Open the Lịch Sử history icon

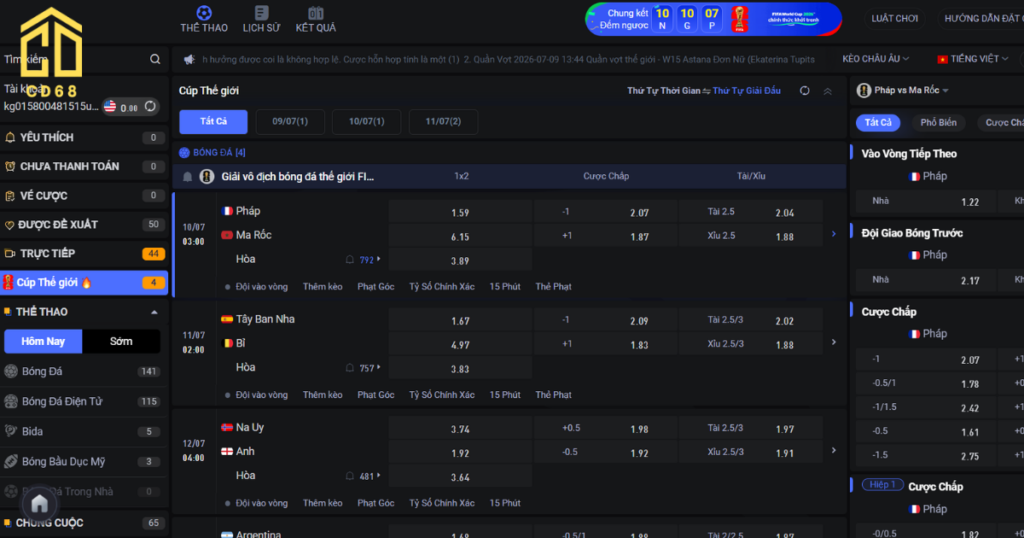click(261, 13)
